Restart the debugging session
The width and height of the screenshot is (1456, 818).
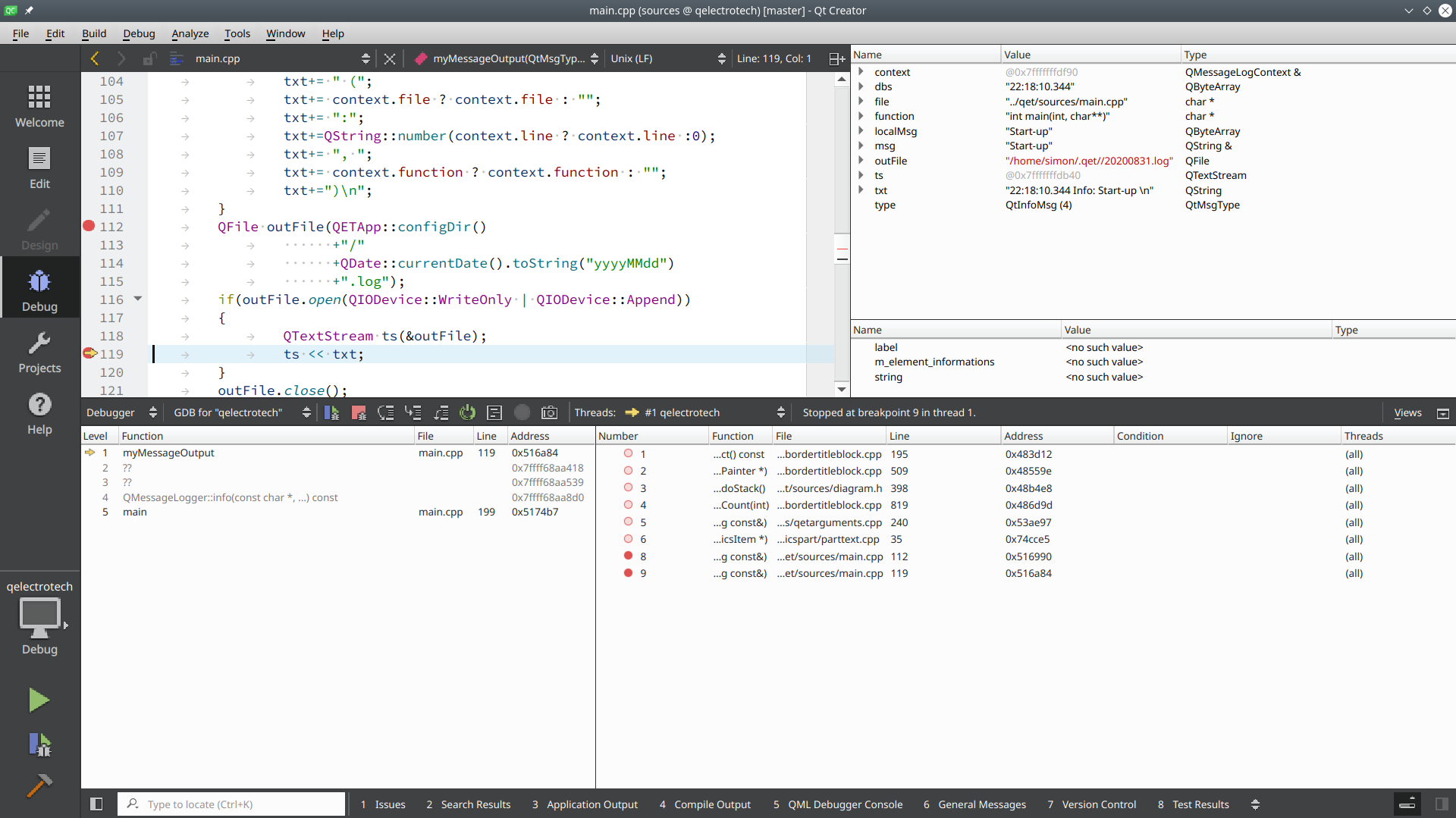(467, 412)
